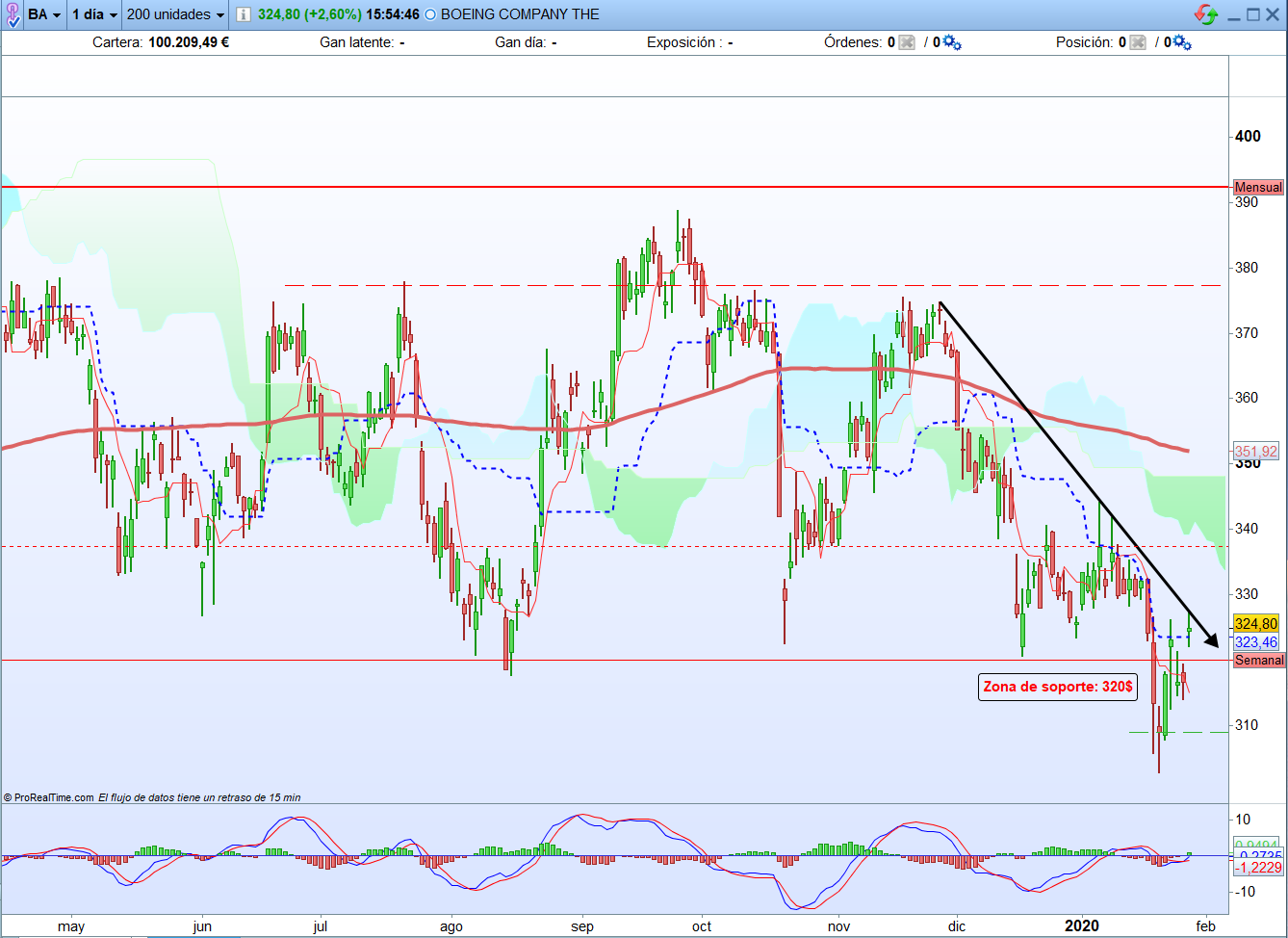Click the instrument info icon
Image resolution: width=1288 pixels, height=938 pixels.
(x=244, y=14)
